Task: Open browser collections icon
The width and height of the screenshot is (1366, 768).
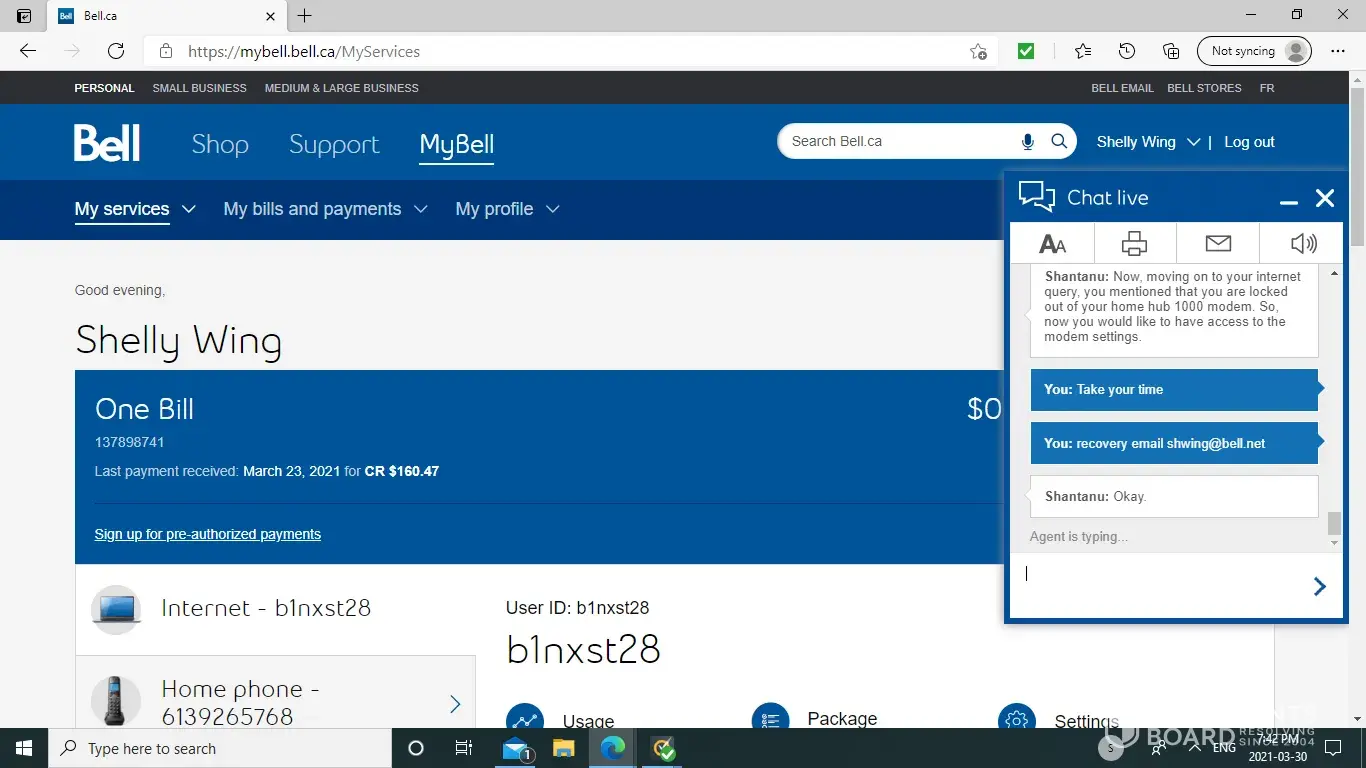Action: click(x=1171, y=51)
